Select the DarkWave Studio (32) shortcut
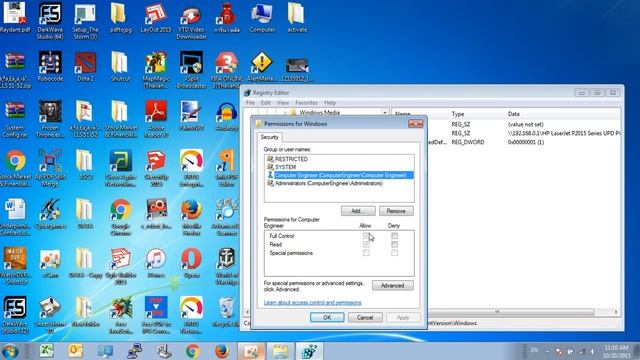 [15, 315]
